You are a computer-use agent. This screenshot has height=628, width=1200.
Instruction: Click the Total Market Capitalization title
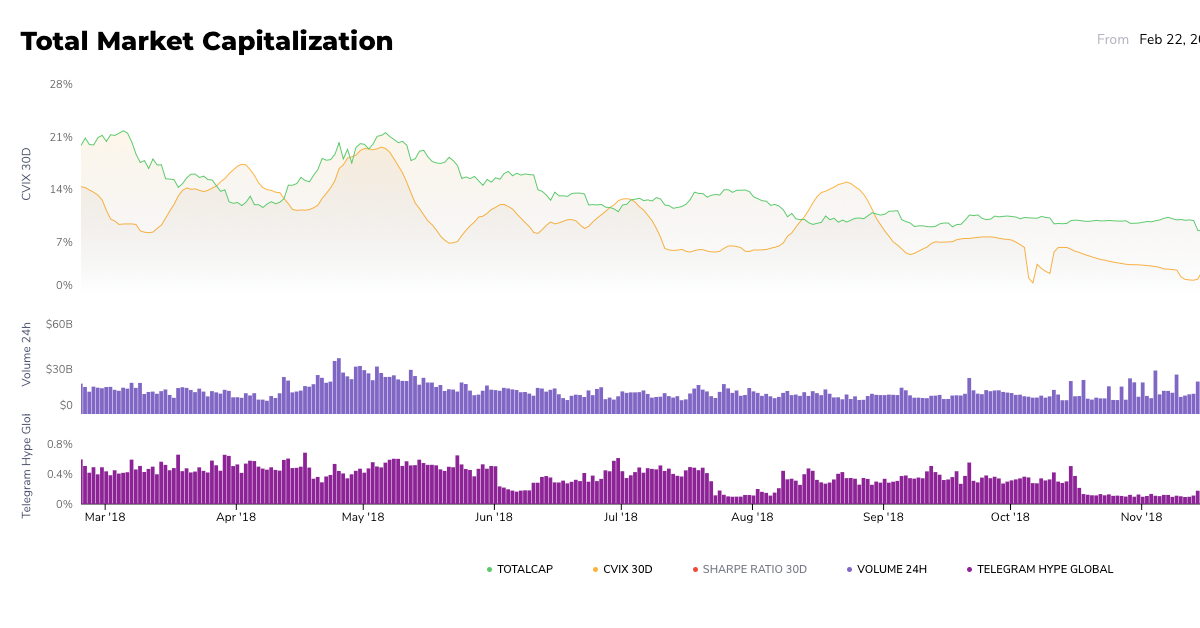(207, 41)
